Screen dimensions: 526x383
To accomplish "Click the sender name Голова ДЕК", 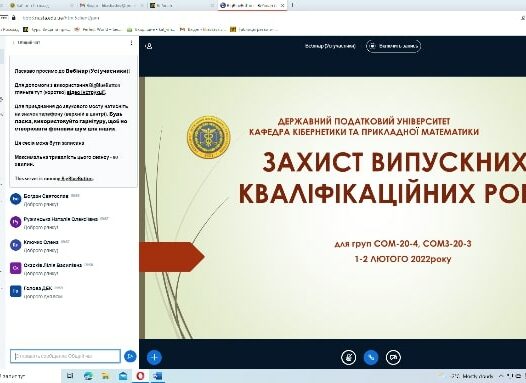I will 38,288.
